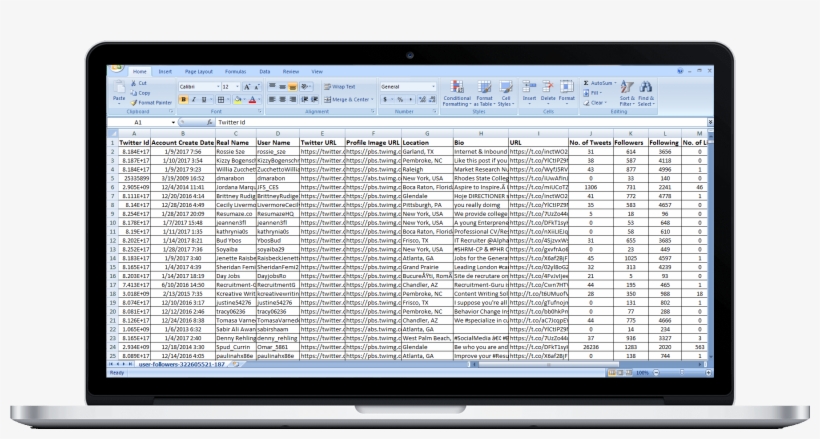Open the Name Box A1 dropdown arrow
Screen dimensions: 820x439
[173, 122]
